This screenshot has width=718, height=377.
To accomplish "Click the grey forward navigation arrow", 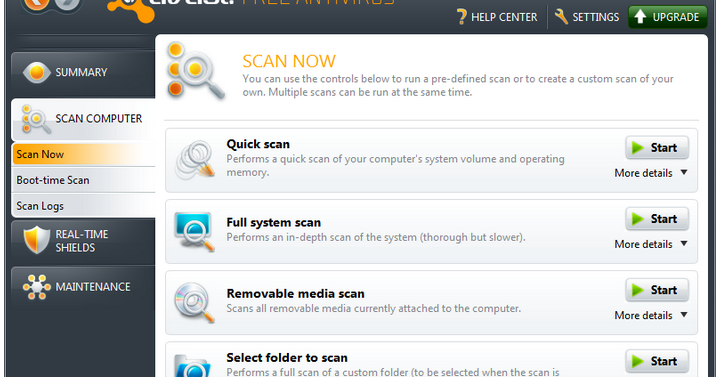I will 68,5.
